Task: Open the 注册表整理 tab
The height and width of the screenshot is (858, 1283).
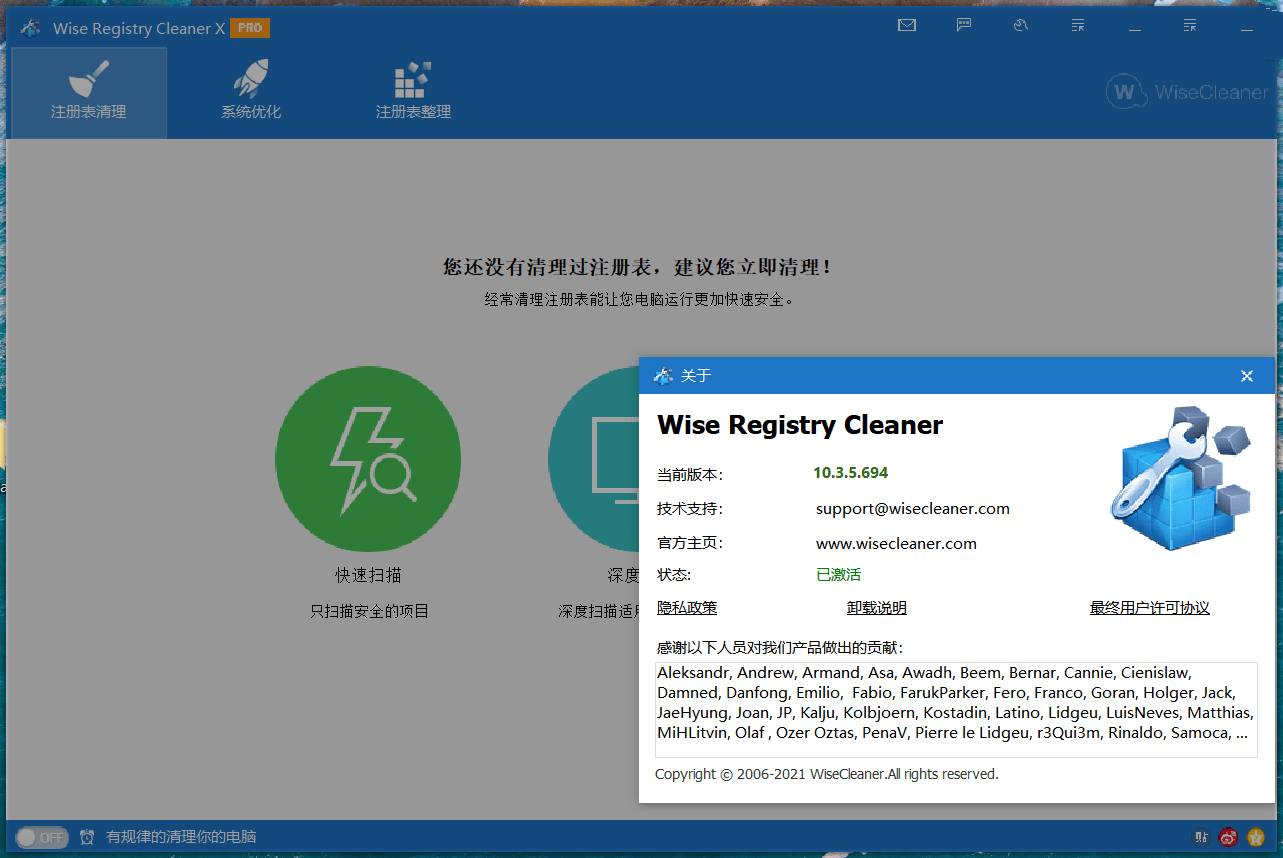Action: tap(410, 91)
